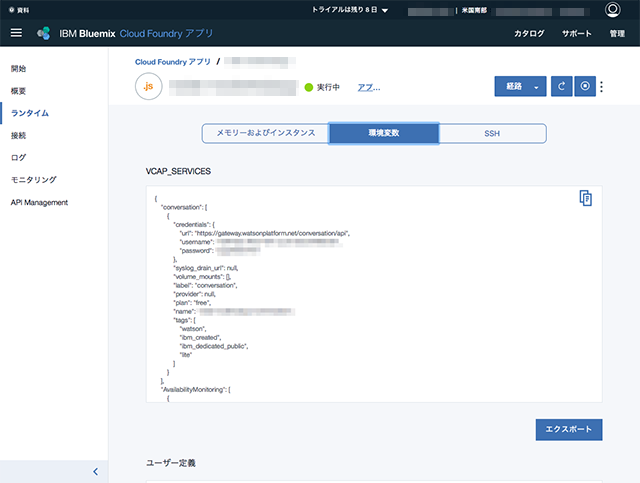Image resolution: width=640 pixels, height=483 pixels.
Task: Click the "ibm_dedicated_public" tag line
Action: tap(214, 346)
